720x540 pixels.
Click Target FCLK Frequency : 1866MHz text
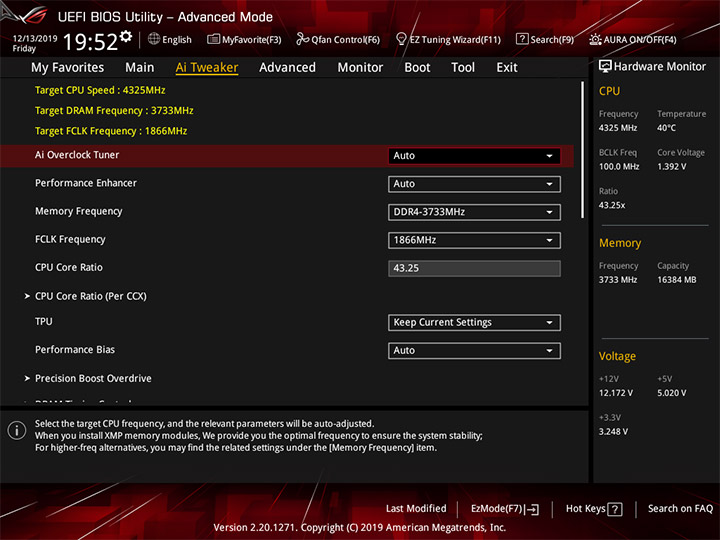111,131
